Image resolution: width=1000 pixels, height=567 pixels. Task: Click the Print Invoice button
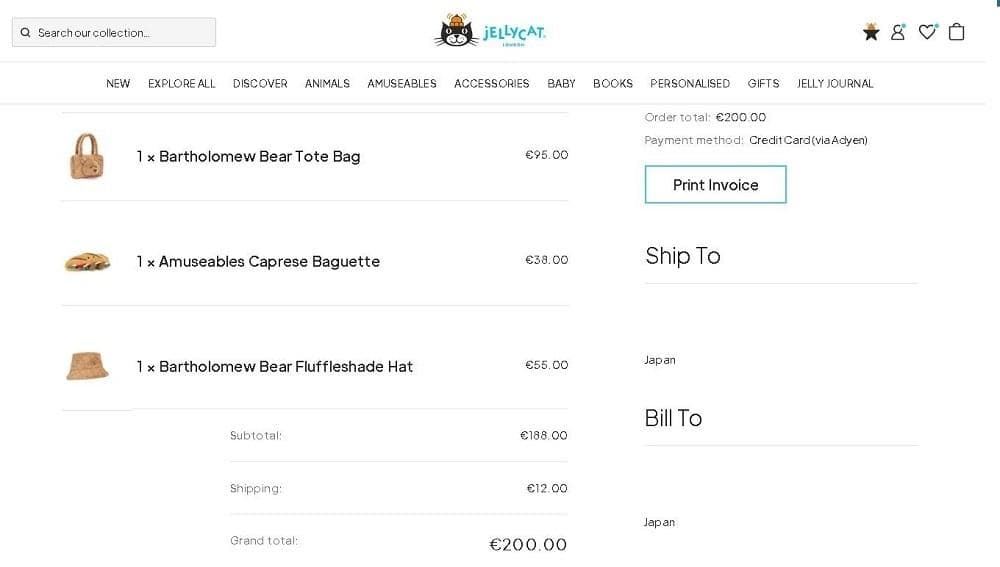coord(715,185)
